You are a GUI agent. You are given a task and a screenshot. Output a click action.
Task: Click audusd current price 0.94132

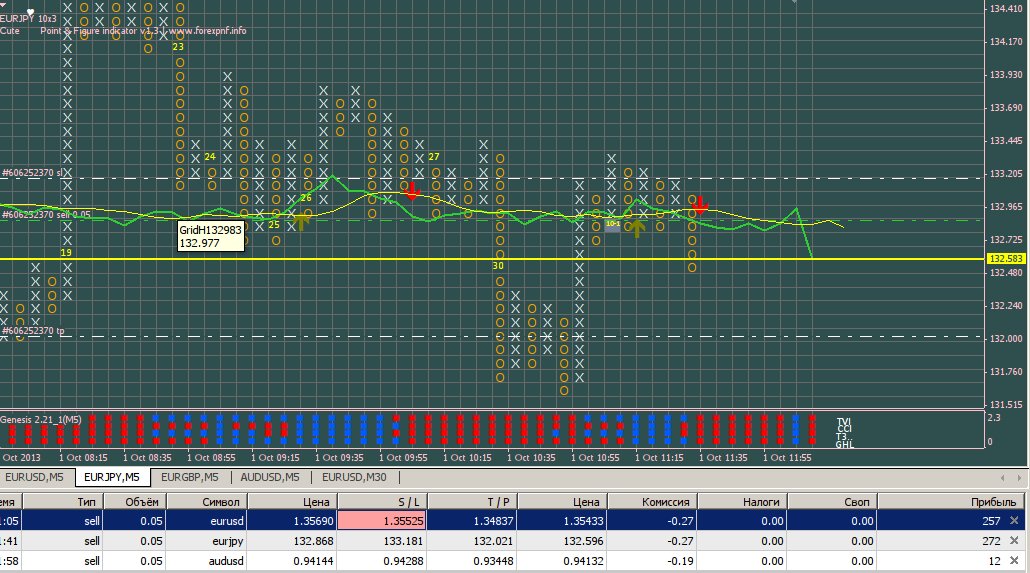562,561
